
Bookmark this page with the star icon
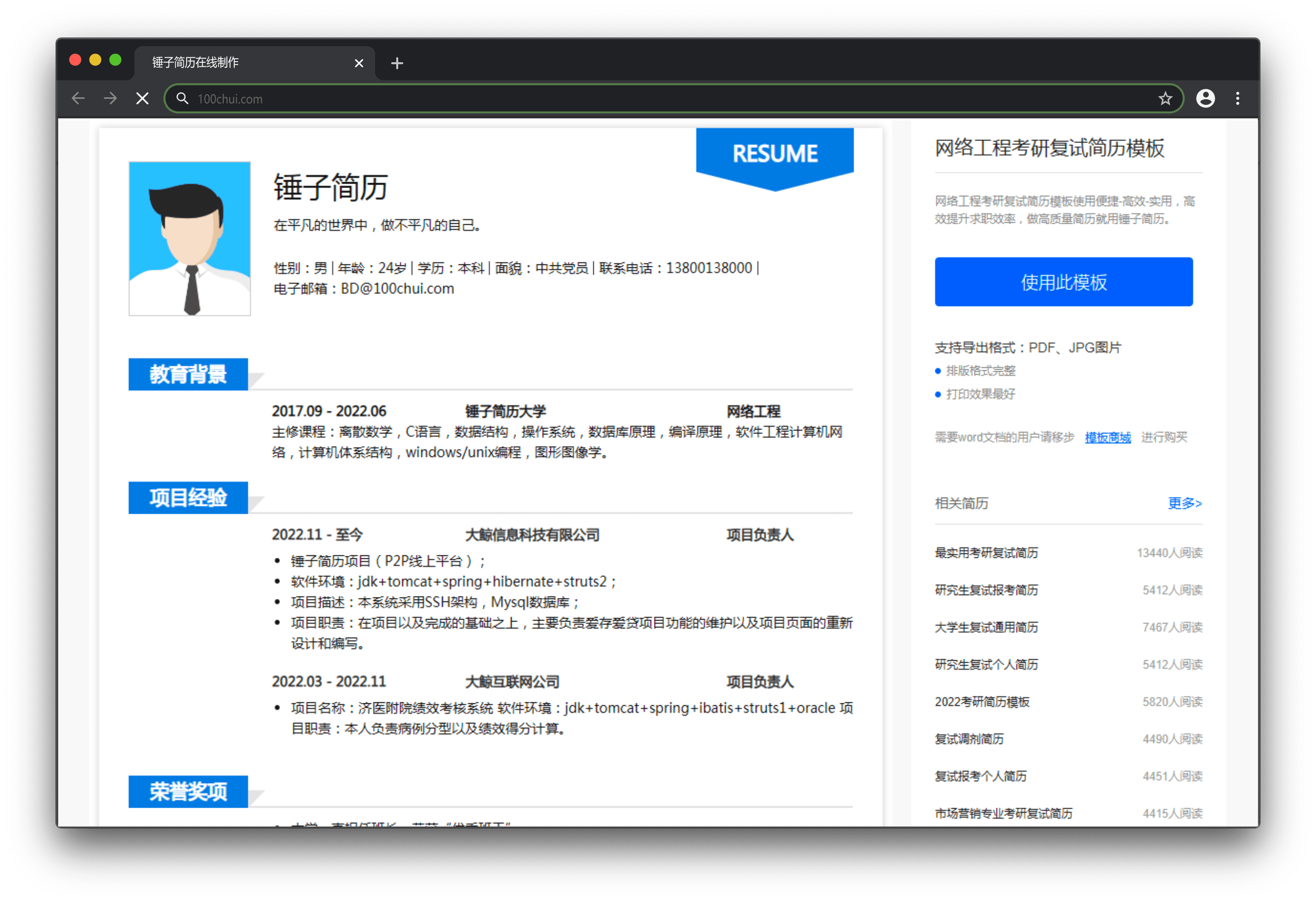tap(1165, 99)
